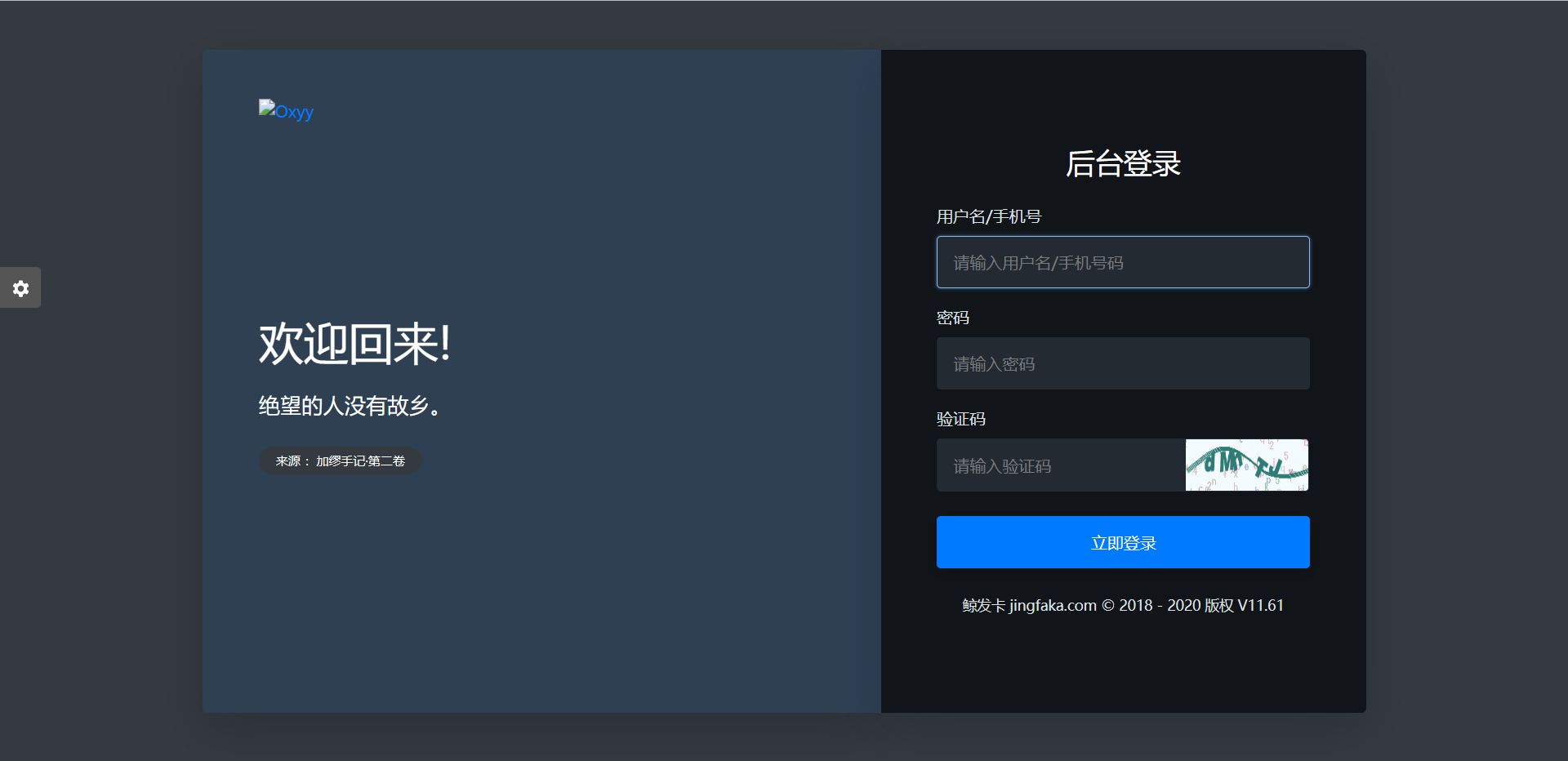This screenshot has width=1568, height=761.
Task: Focus the verification code input field
Action: [x=1061, y=465]
